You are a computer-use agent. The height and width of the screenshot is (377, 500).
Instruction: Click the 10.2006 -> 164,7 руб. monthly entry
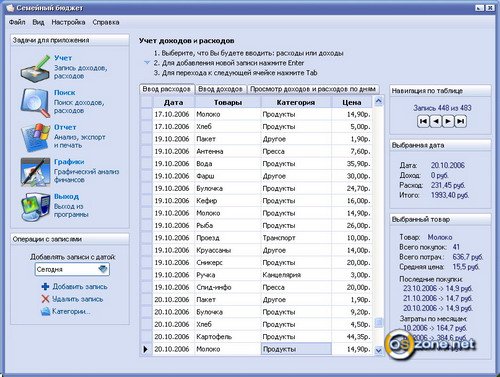pos(435,328)
